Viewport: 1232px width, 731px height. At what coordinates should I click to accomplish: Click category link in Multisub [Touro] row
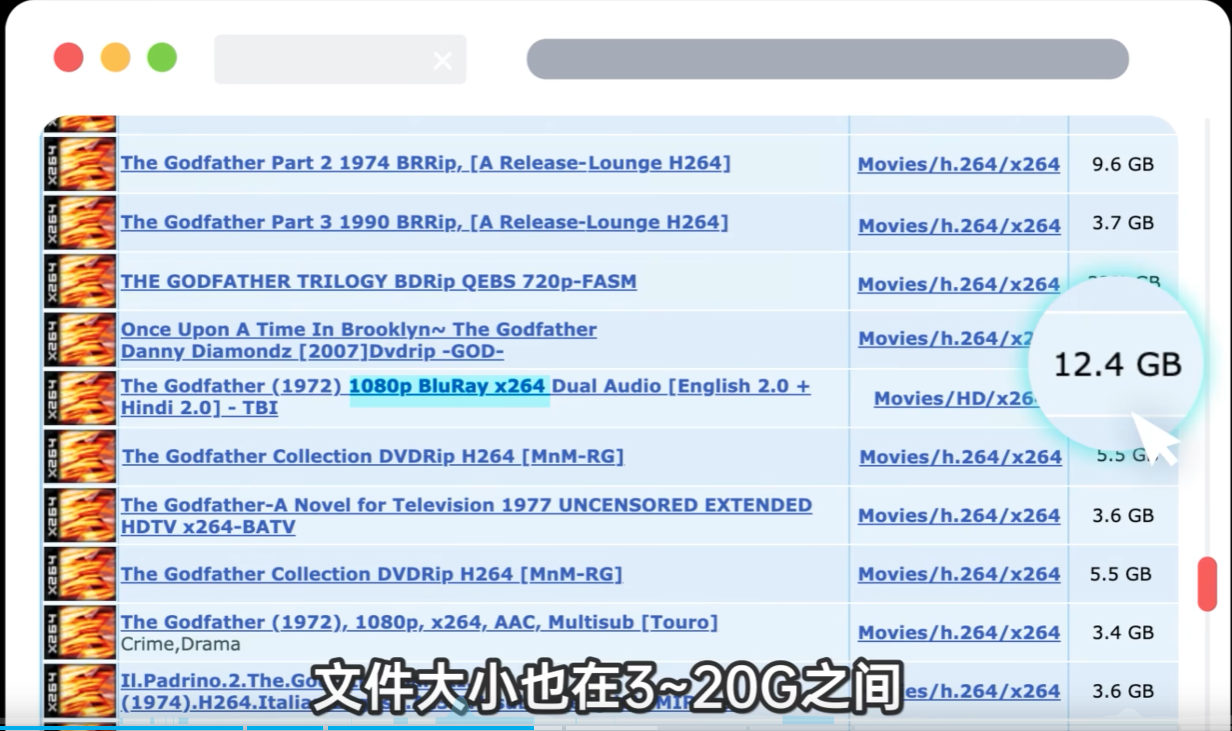959,632
